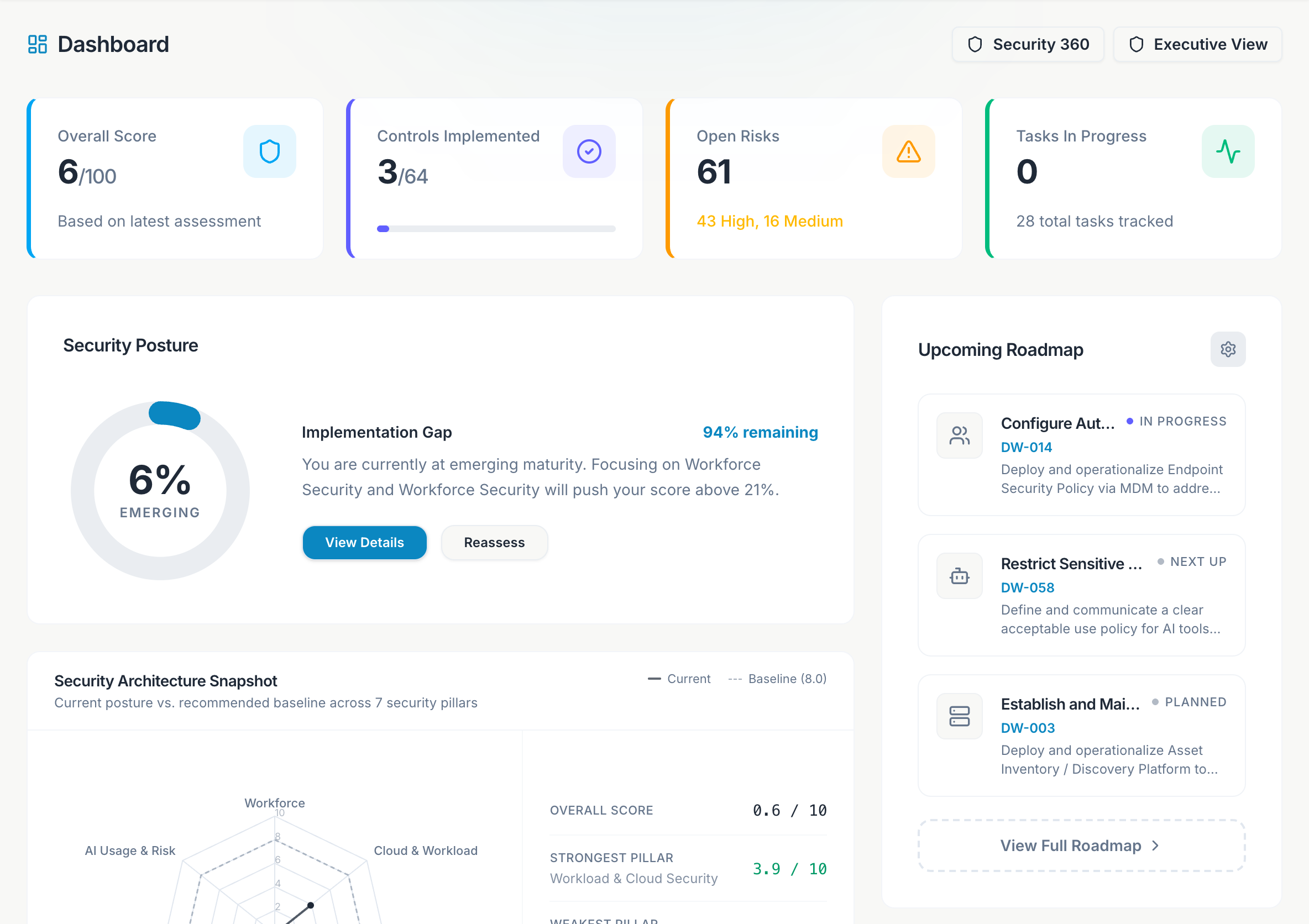Screen dimensions: 1309x924
Task: Click the green activity pulse icon on Tasks In Progress
Action: [1228, 151]
